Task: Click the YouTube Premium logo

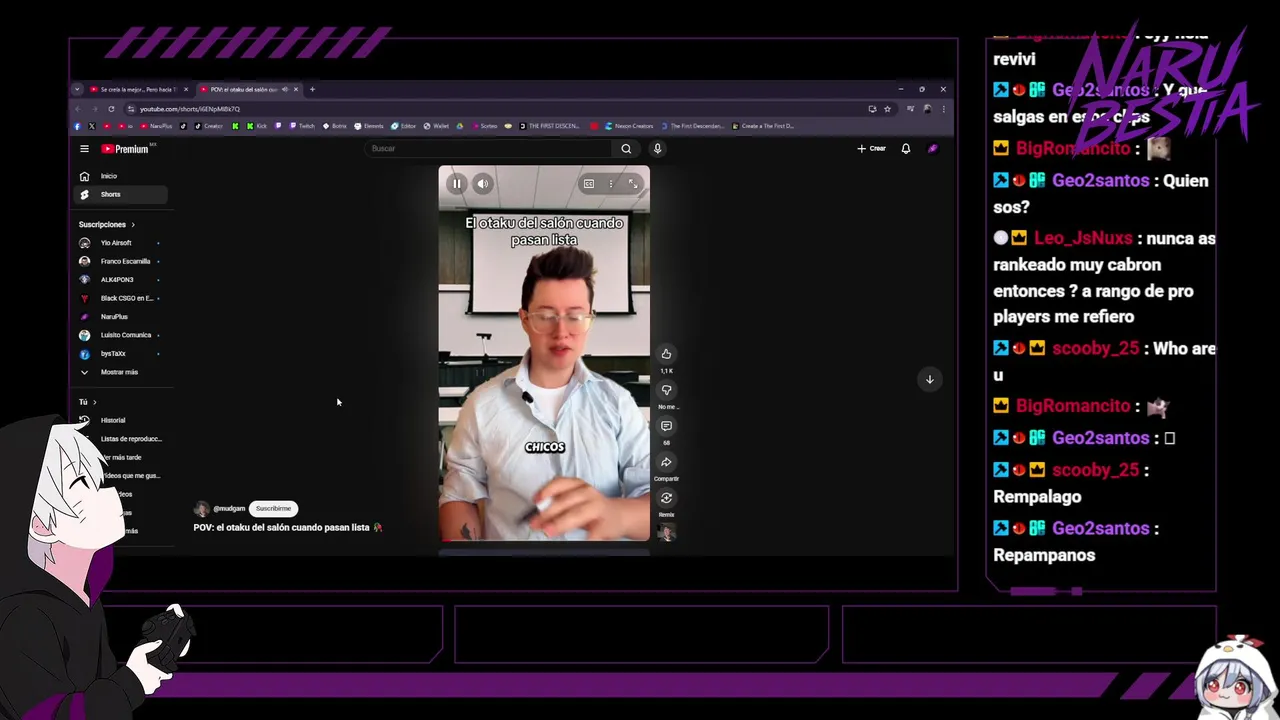Action: tap(125, 149)
